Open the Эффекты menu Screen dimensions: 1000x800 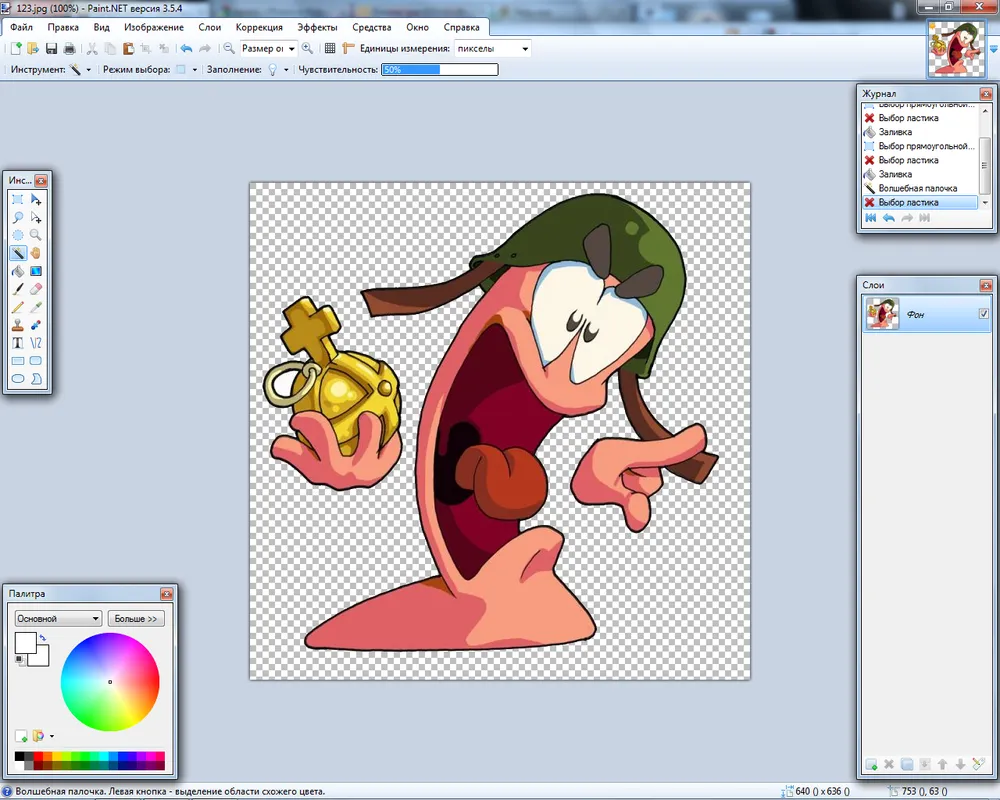[x=317, y=27]
